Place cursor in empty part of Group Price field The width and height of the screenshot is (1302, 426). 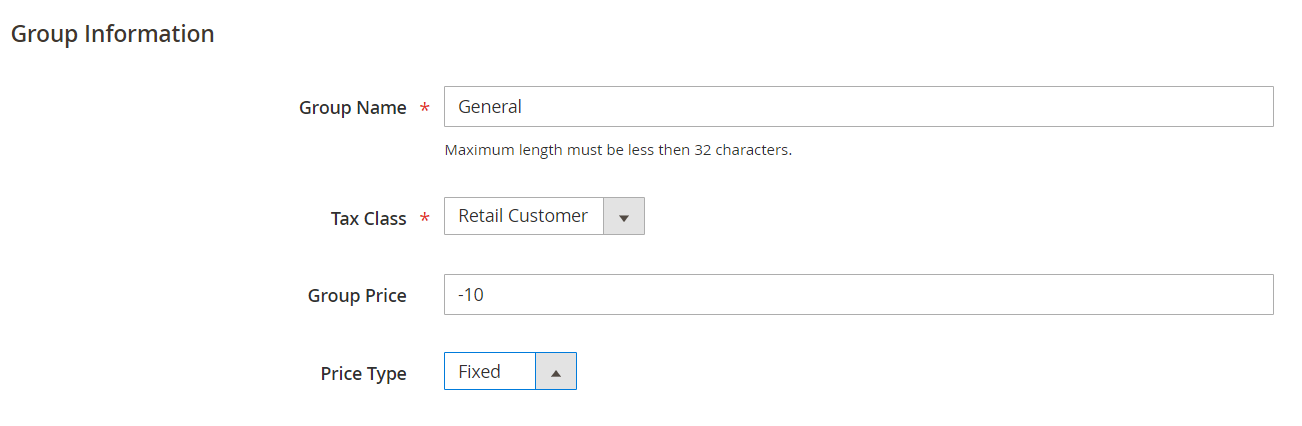tap(880, 294)
